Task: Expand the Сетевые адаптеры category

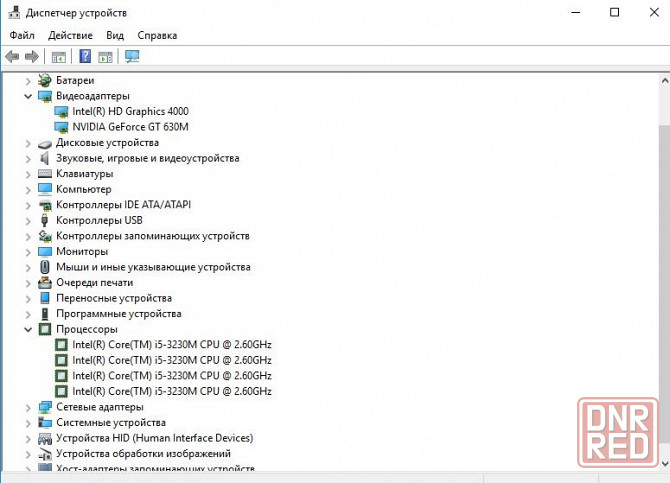Action: point(28,407)
